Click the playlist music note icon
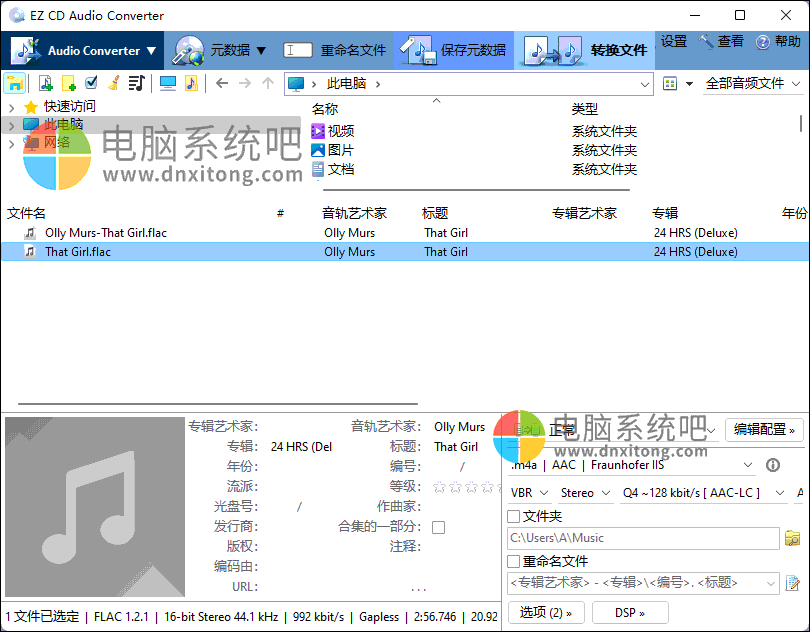This screenshot has height=632, width=810. [x=136, y=83]
